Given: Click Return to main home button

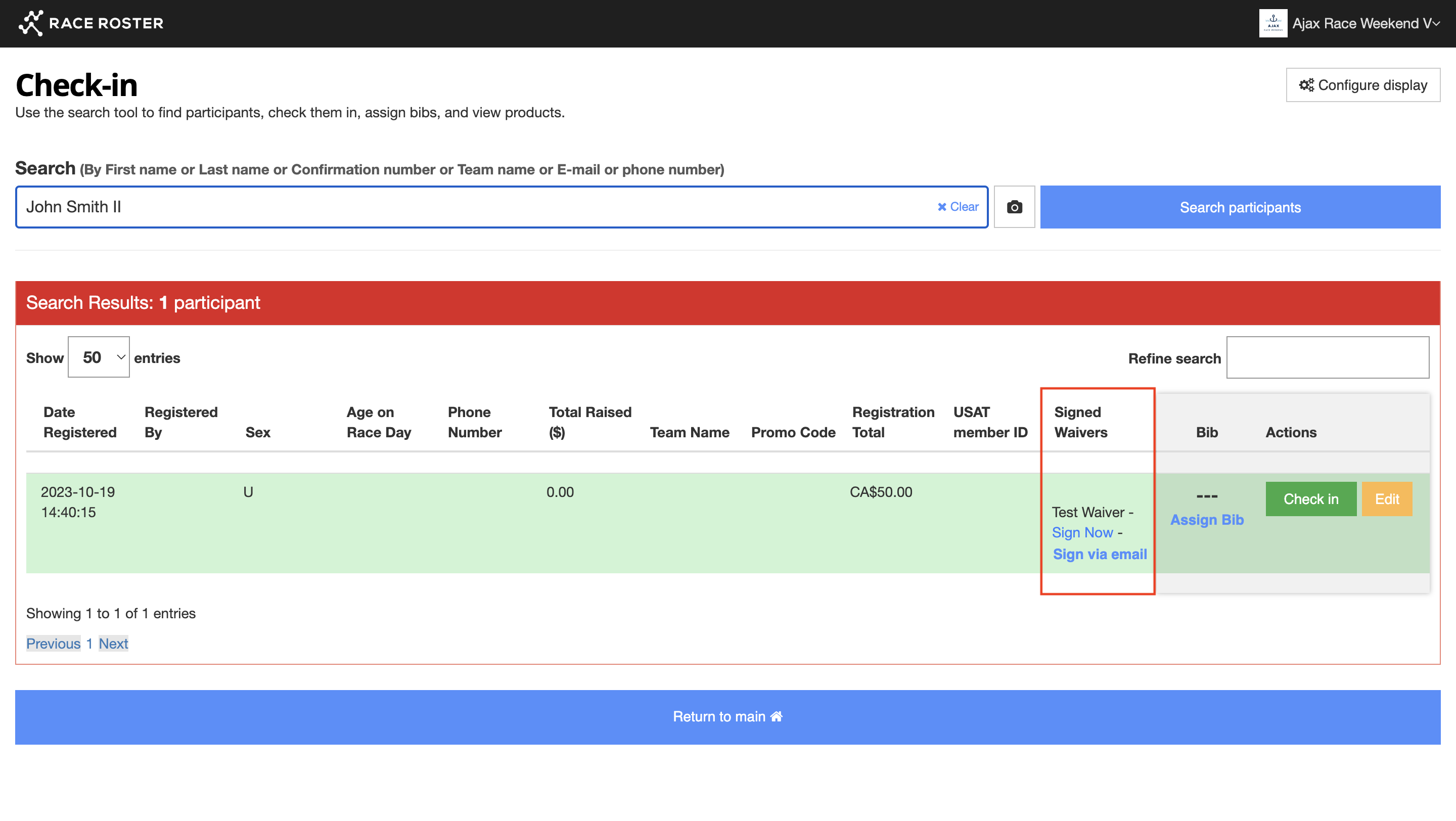Looking at the screenshot, I should 727,716.
